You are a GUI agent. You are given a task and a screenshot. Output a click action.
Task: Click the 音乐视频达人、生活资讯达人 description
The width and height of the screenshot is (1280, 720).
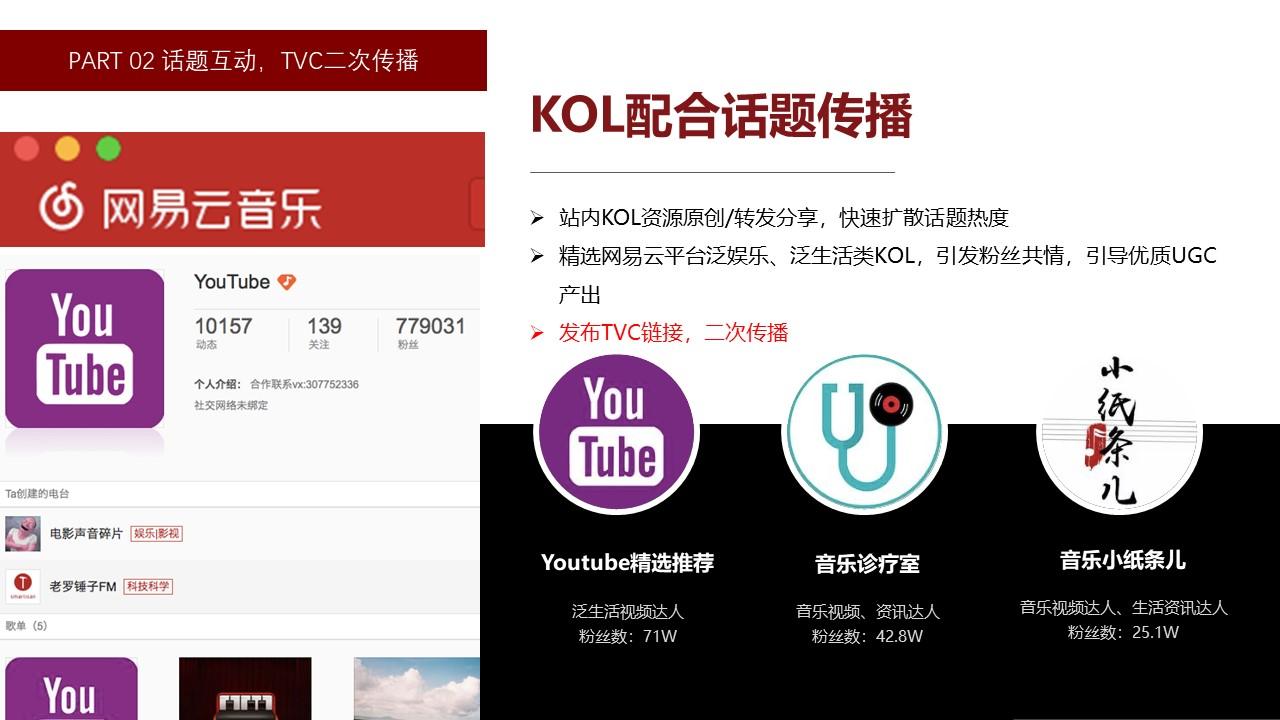click(1124, 607)
